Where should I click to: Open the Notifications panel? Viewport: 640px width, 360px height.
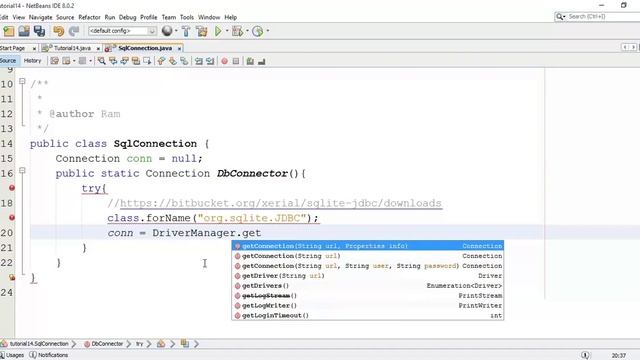(x=49, y=355)
